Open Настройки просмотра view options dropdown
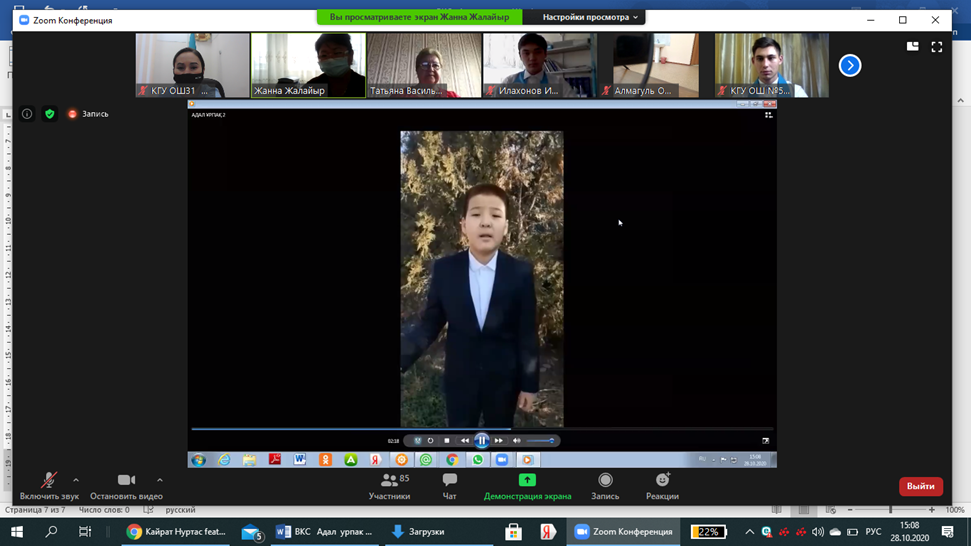This screenshot has width=971, height=546. 590,17
